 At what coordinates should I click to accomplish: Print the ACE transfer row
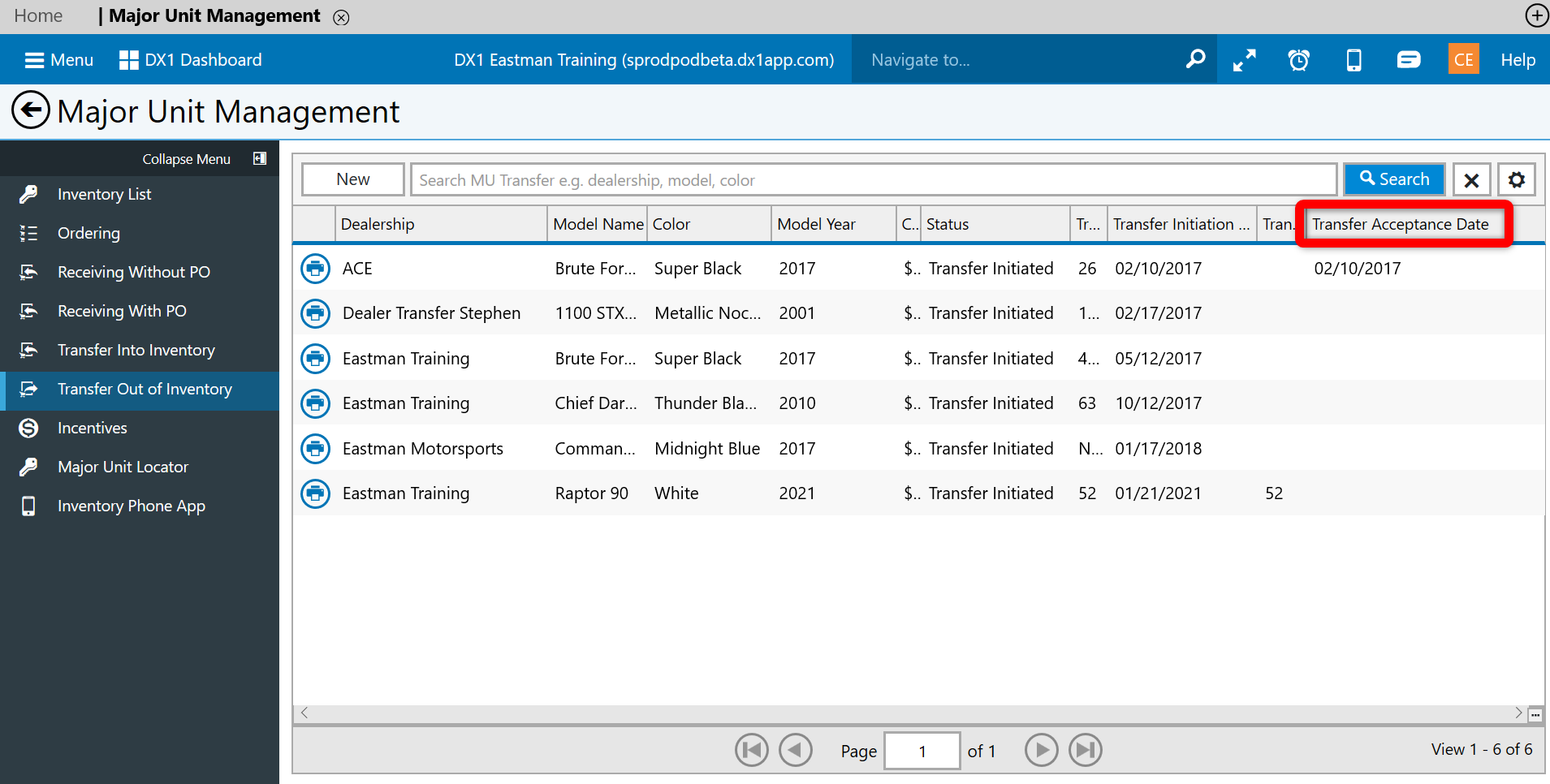click(315, 268)
